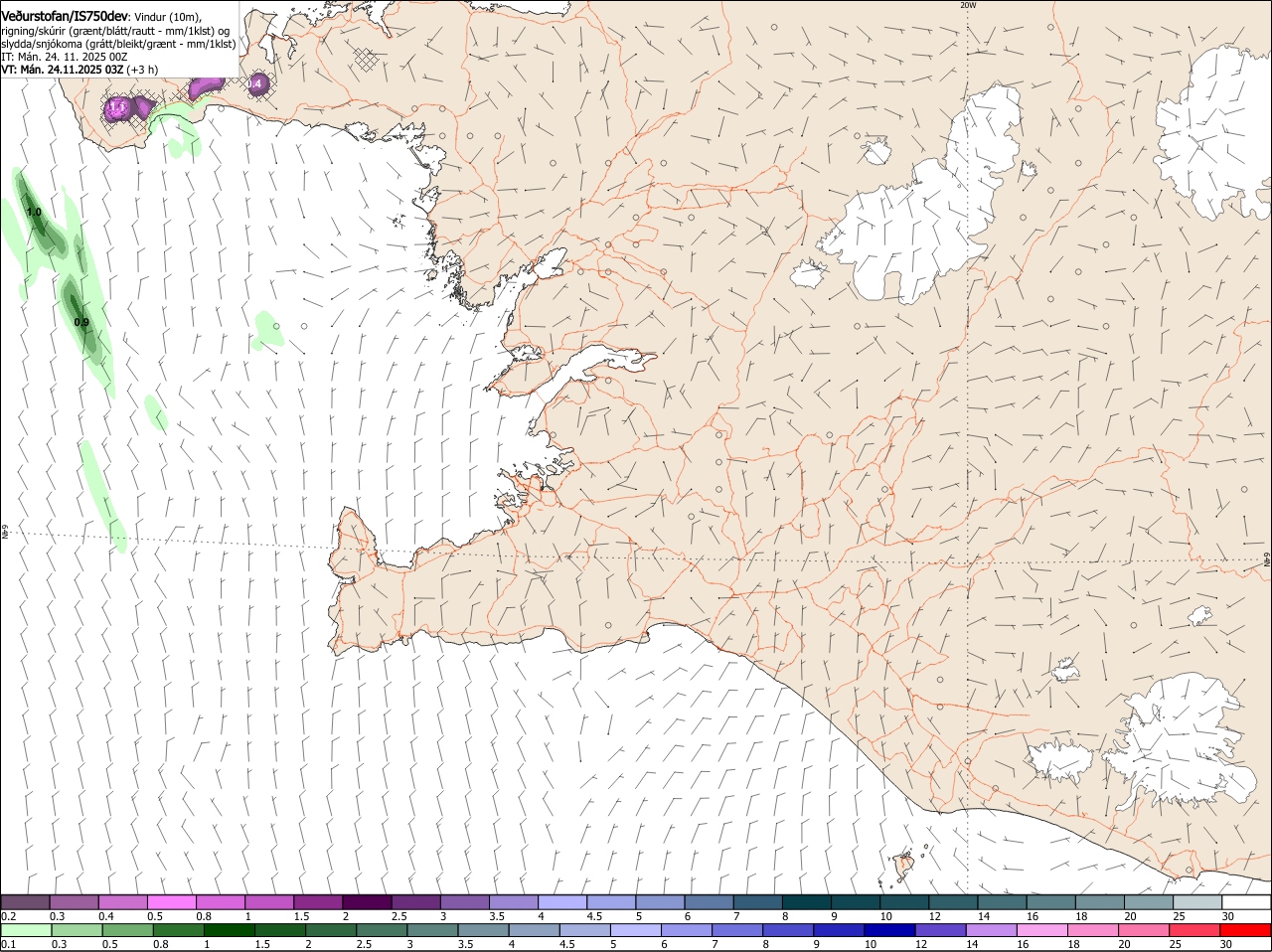Click the '.4' purple snow value label

tap(255, 84)
